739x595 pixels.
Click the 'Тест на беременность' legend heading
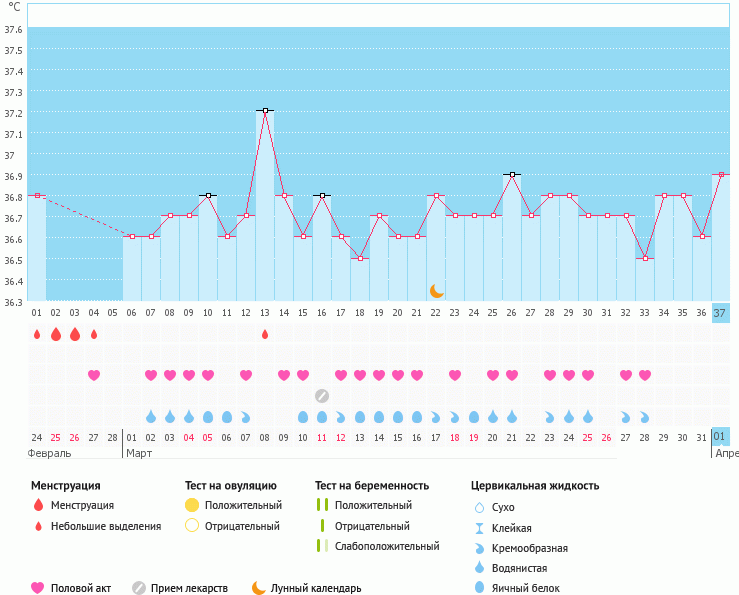(371, 486)
